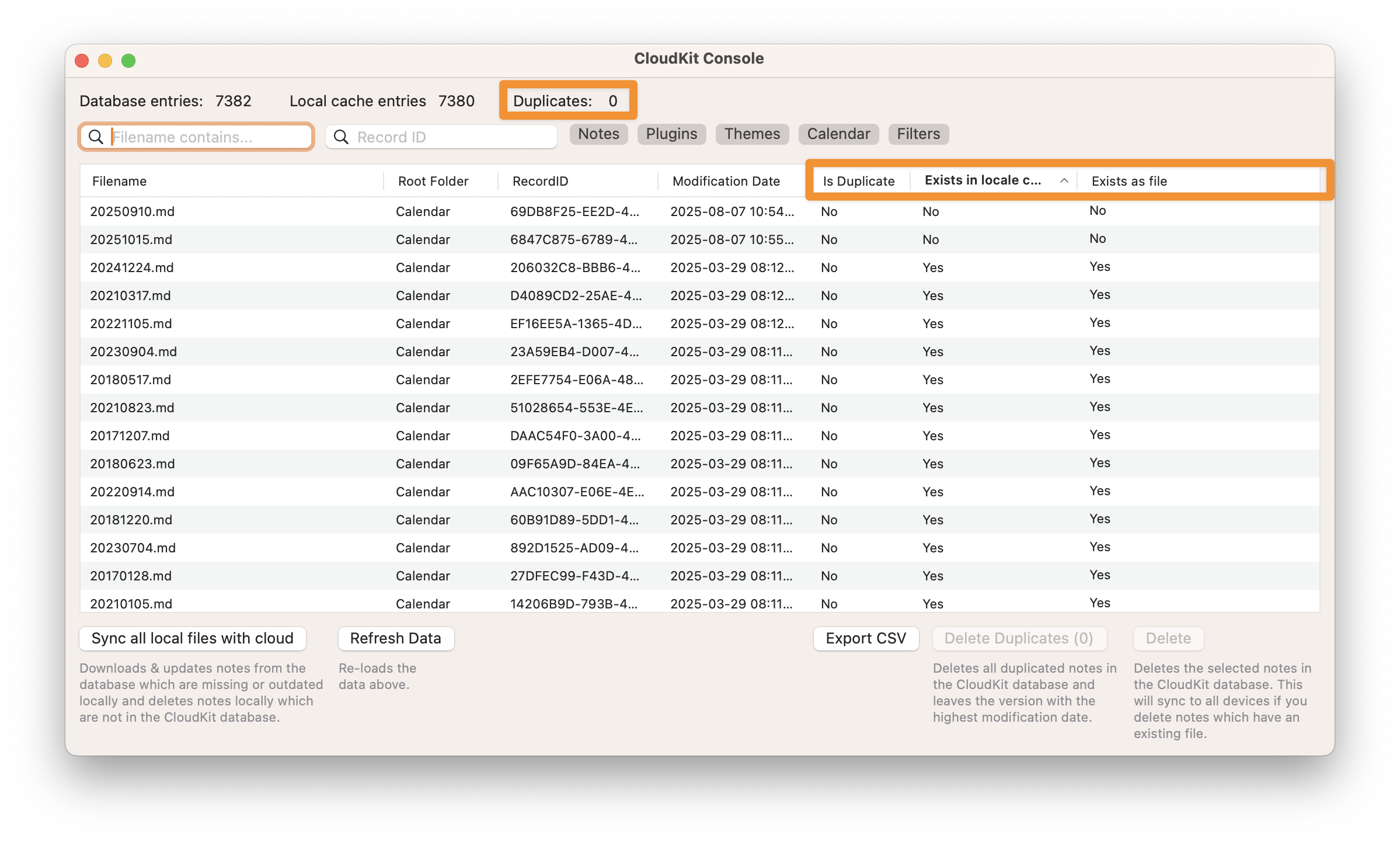Click RecordID 14206B9D-793B-4...
The width and height of the screenshot is (1400, 842).
(x=574, y=604)
